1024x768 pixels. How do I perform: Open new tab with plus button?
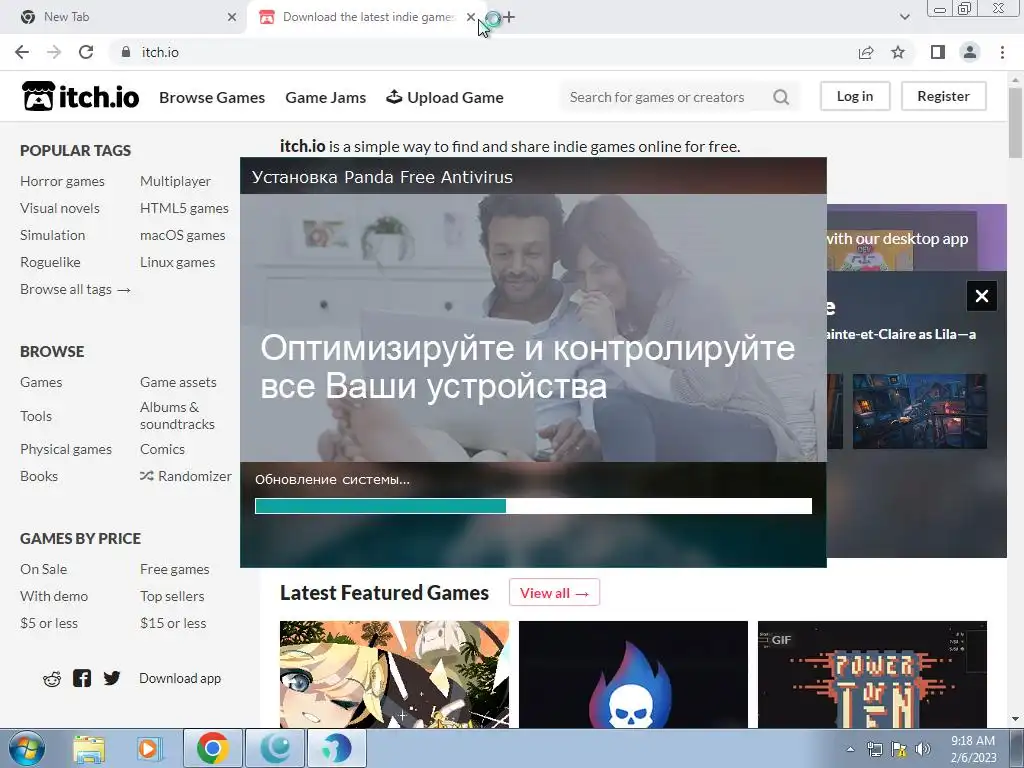509,17
